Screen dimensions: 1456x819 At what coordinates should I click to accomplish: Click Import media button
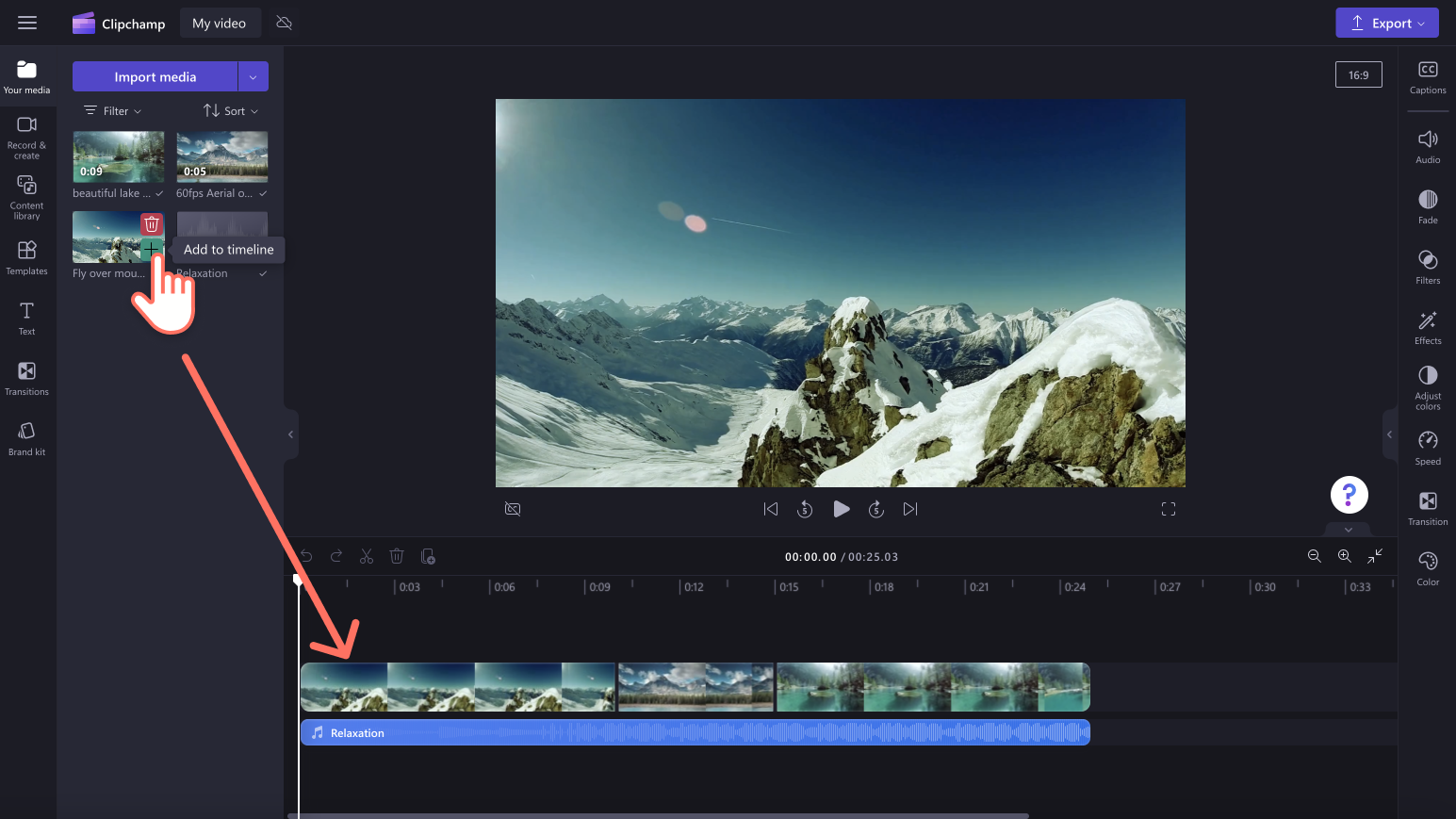(155, 76)
